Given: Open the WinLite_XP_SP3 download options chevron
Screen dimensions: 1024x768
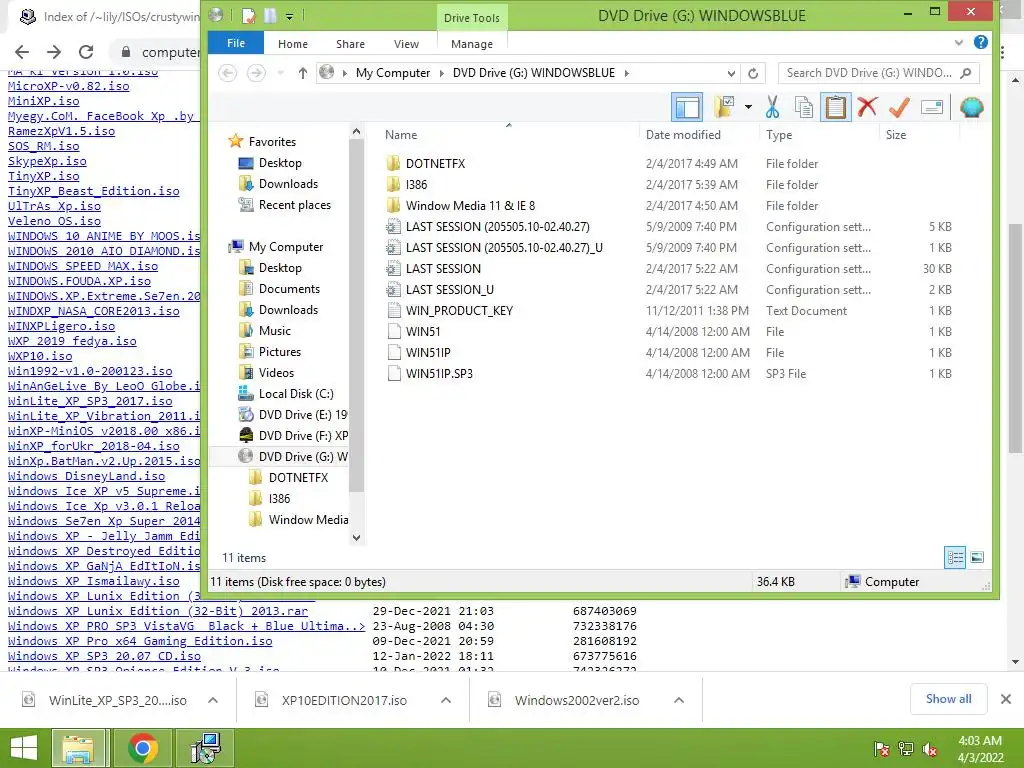Looking at the screenshot, I should tap(213, 700).
